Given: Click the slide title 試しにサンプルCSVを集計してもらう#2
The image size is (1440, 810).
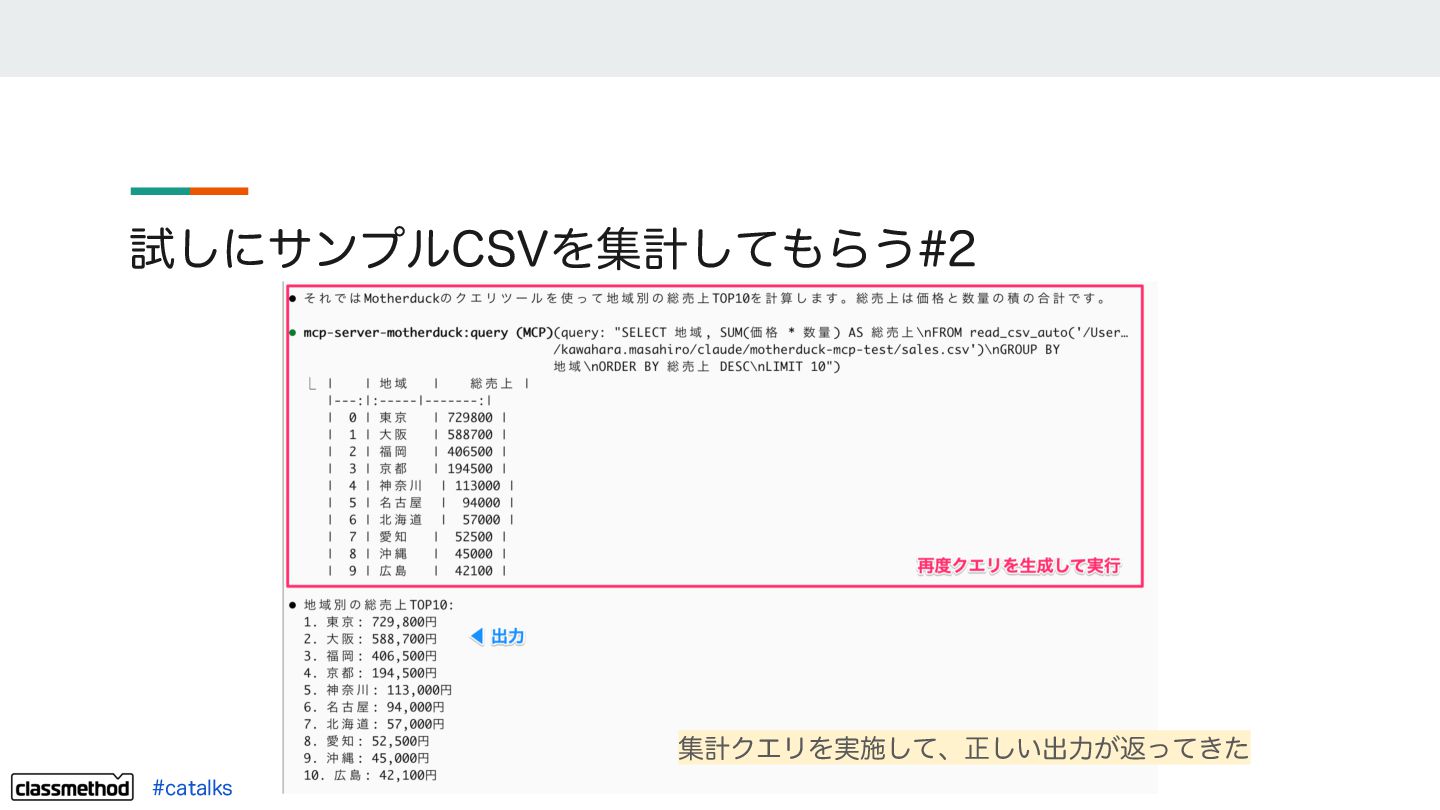Looking at the screenshot, I should click(553, 249).
